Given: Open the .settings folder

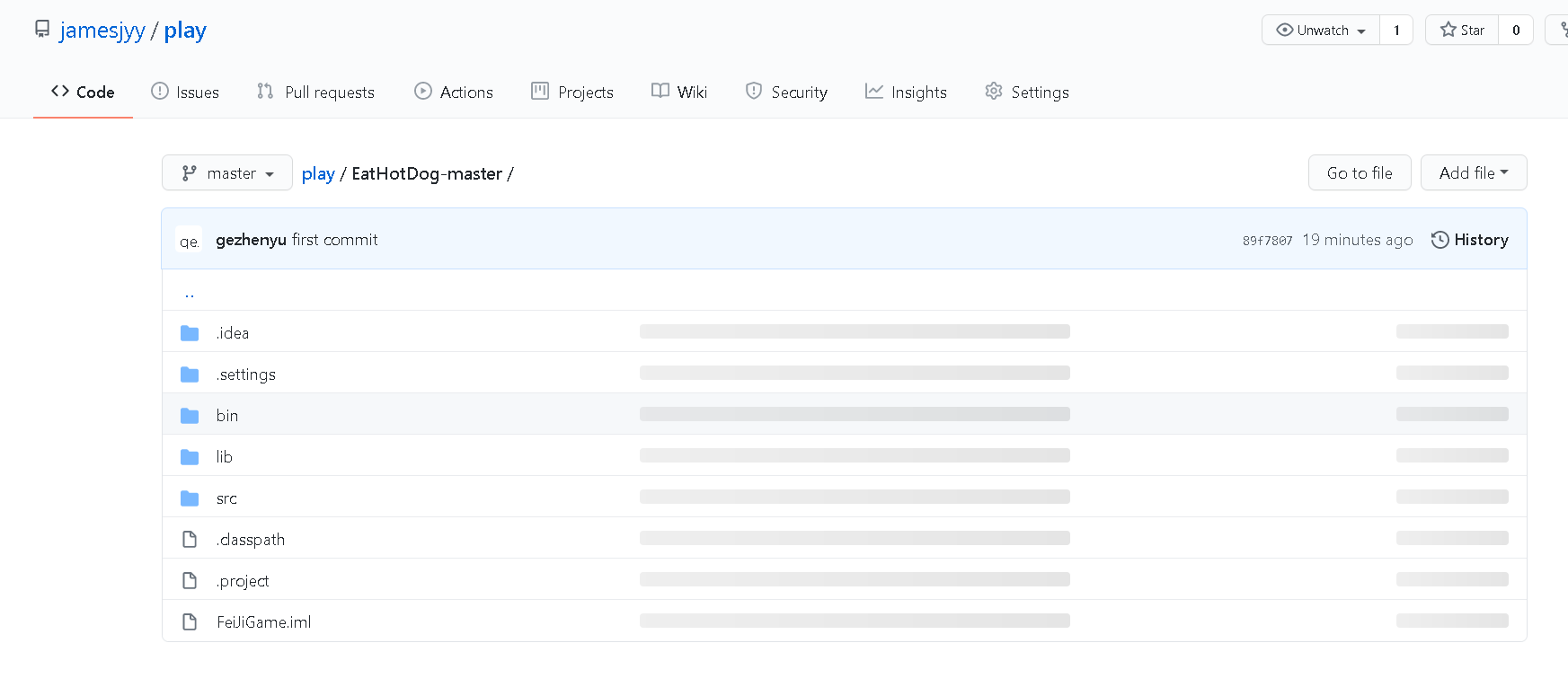Looking at the screenshot, I should coord(245,374).
